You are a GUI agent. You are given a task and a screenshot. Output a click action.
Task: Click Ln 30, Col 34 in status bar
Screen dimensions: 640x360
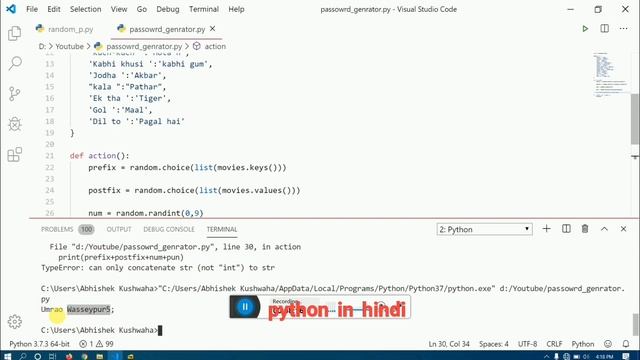pyautogui.click(x=449, y=344)
